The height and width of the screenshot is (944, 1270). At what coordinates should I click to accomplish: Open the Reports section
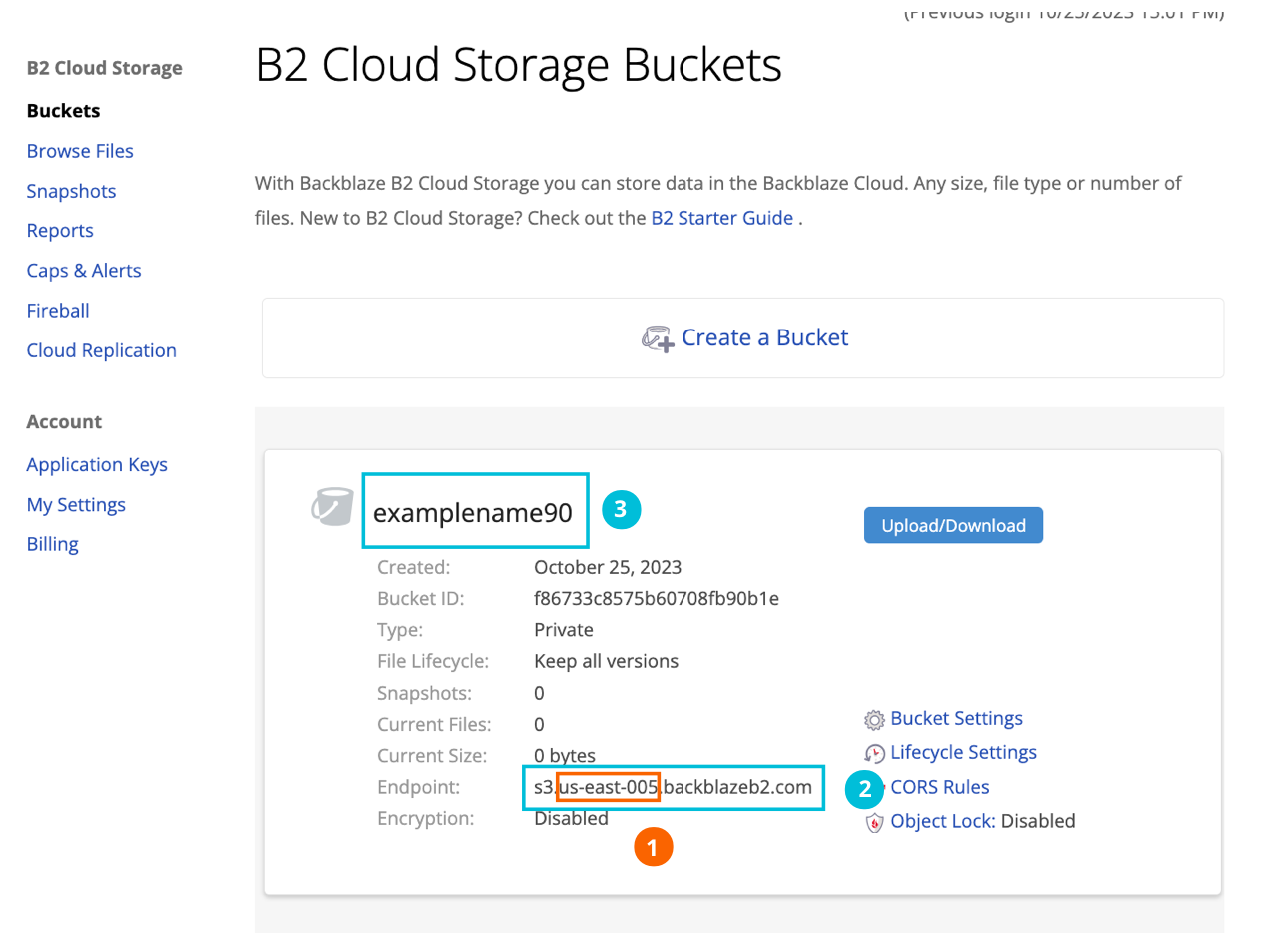60,231
